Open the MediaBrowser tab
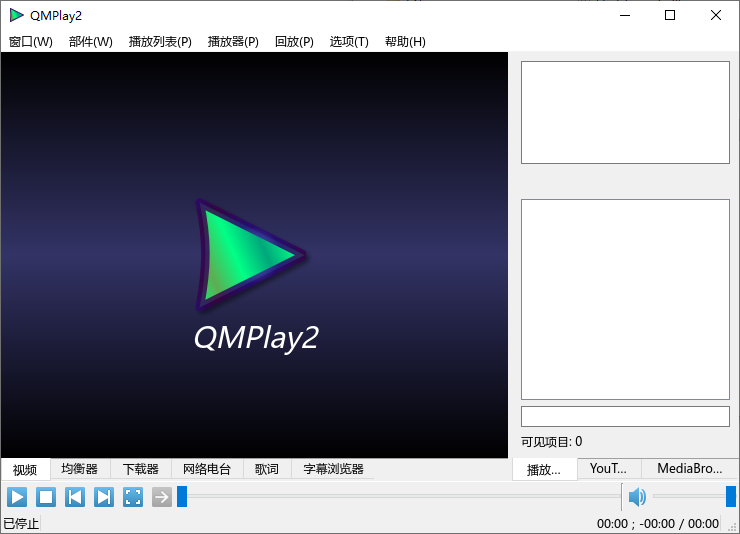This screenshot has width=740, height=534. 689,468
